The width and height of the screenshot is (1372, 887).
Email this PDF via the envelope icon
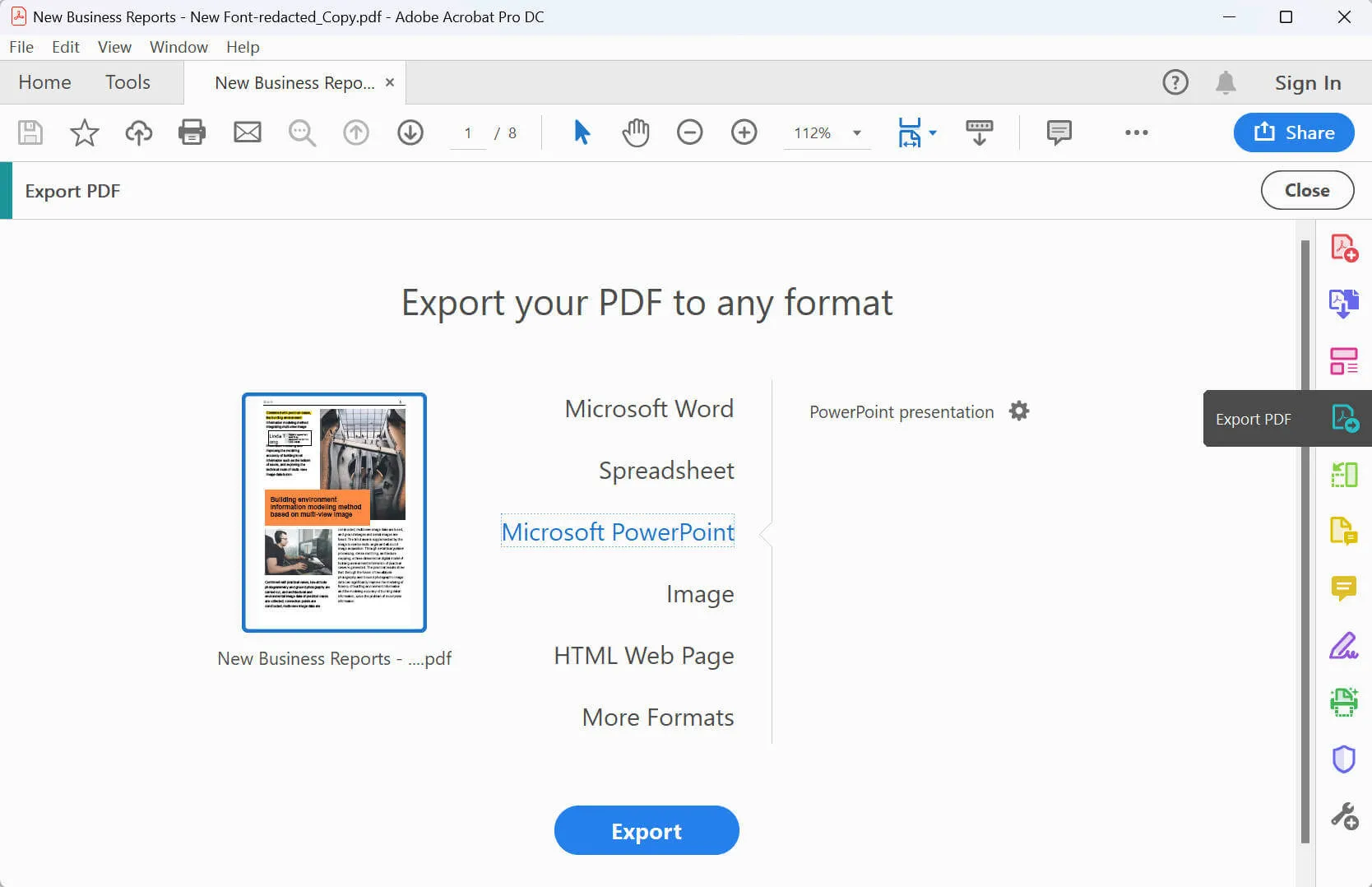click(248, 132)
